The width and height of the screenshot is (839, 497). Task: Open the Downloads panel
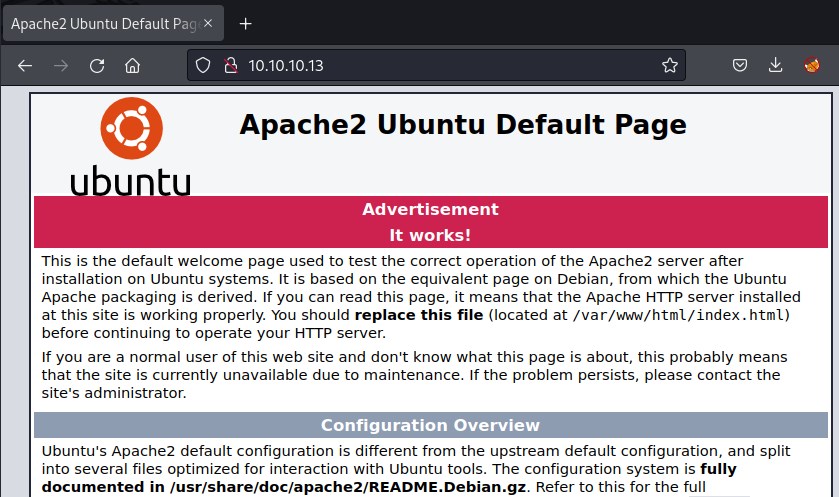(x=775, y=66)
